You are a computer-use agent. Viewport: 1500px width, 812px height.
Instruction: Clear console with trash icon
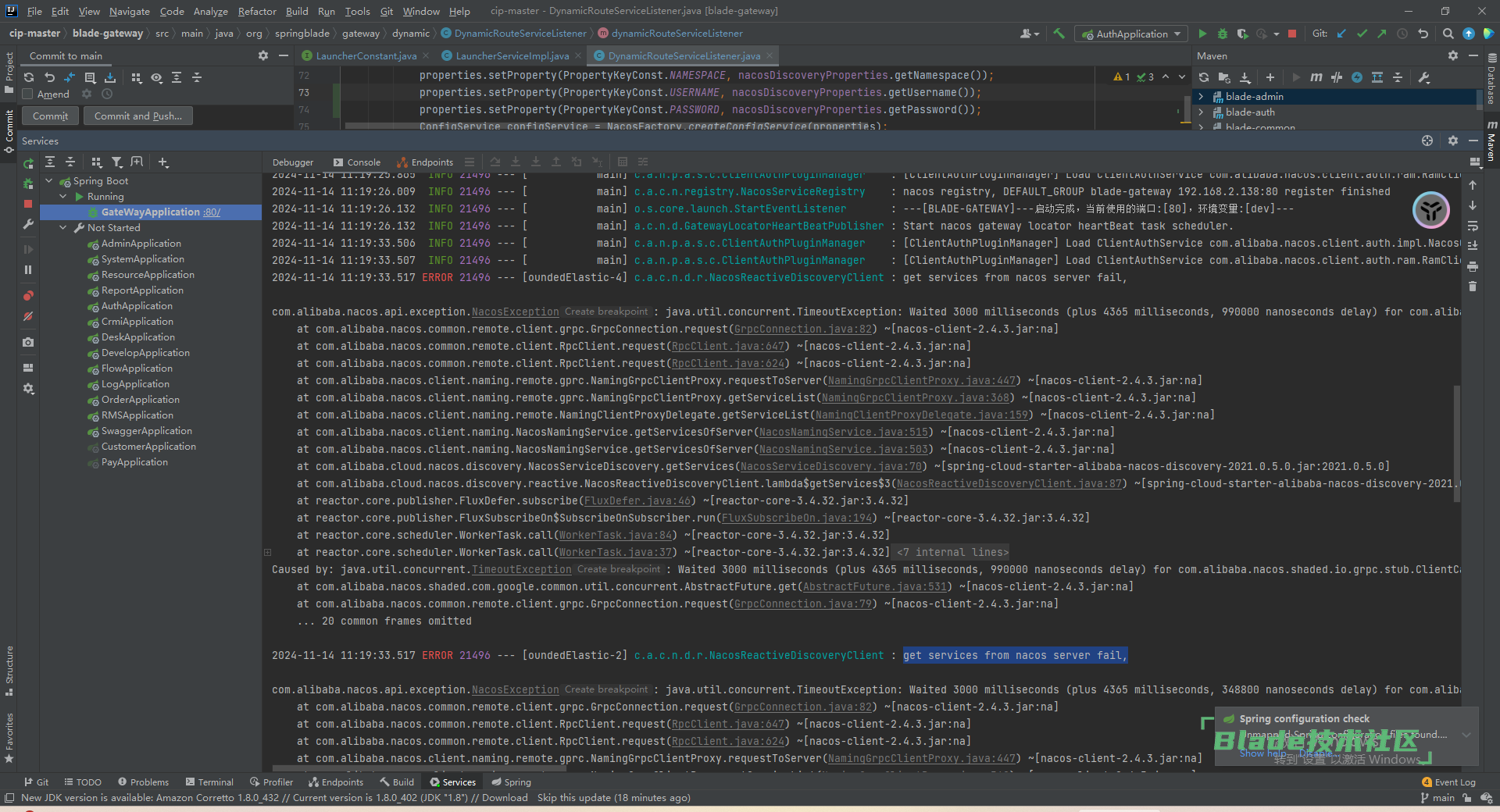(x=1473, y=287)
